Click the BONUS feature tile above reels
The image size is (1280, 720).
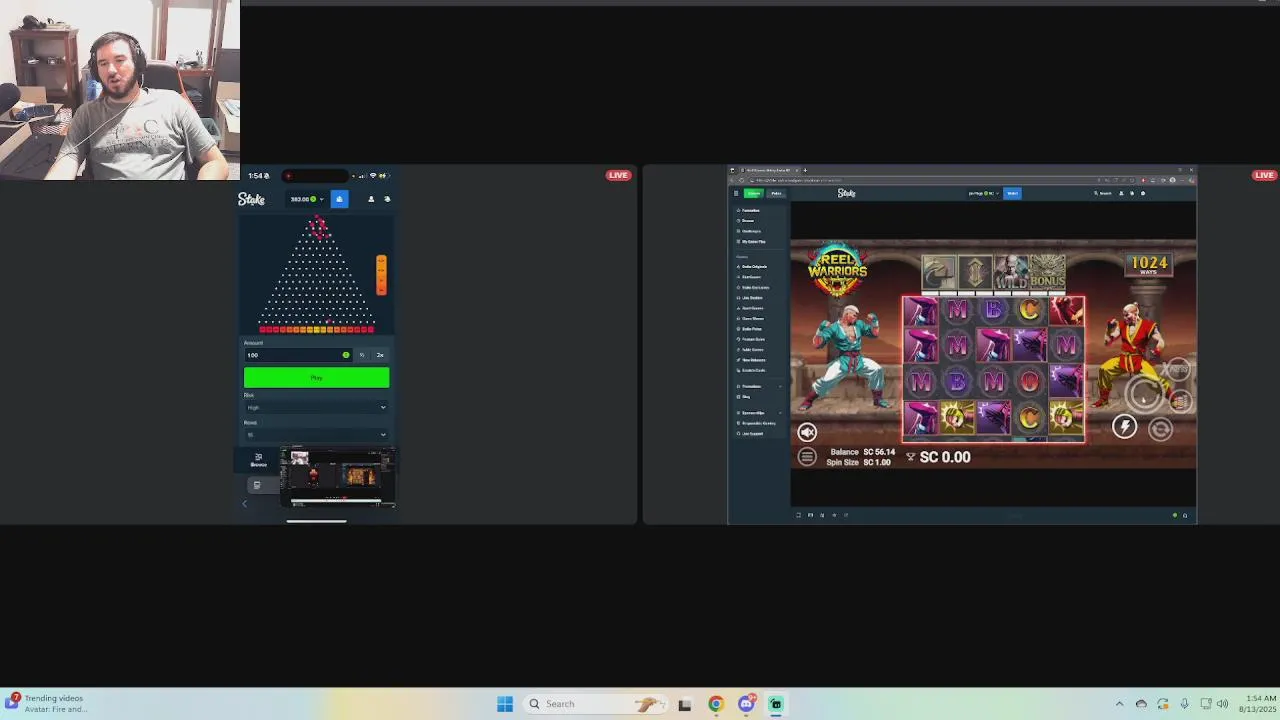1047,272
